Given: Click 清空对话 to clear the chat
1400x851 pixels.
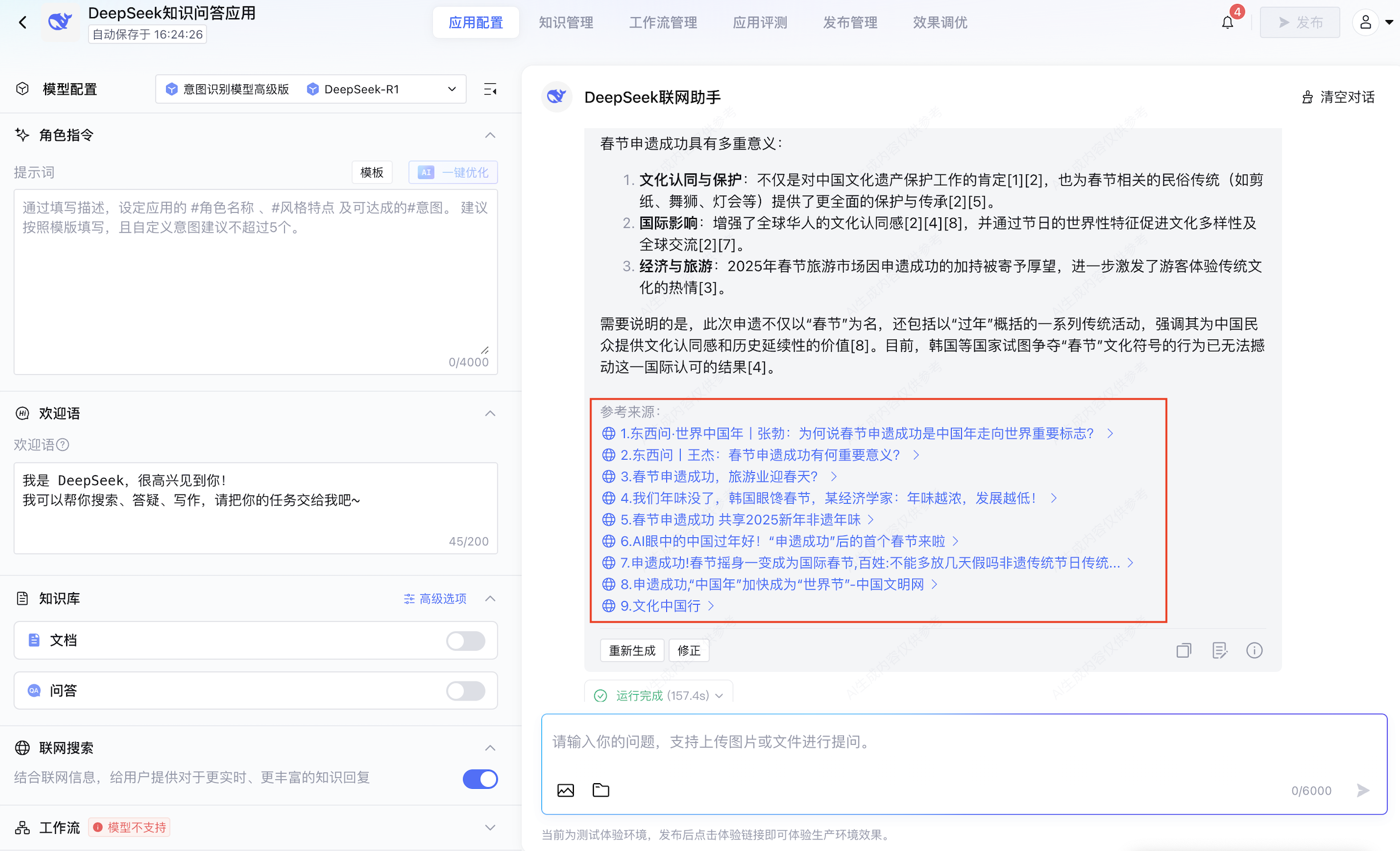Looking at the screenshot, I should 1338,97.
